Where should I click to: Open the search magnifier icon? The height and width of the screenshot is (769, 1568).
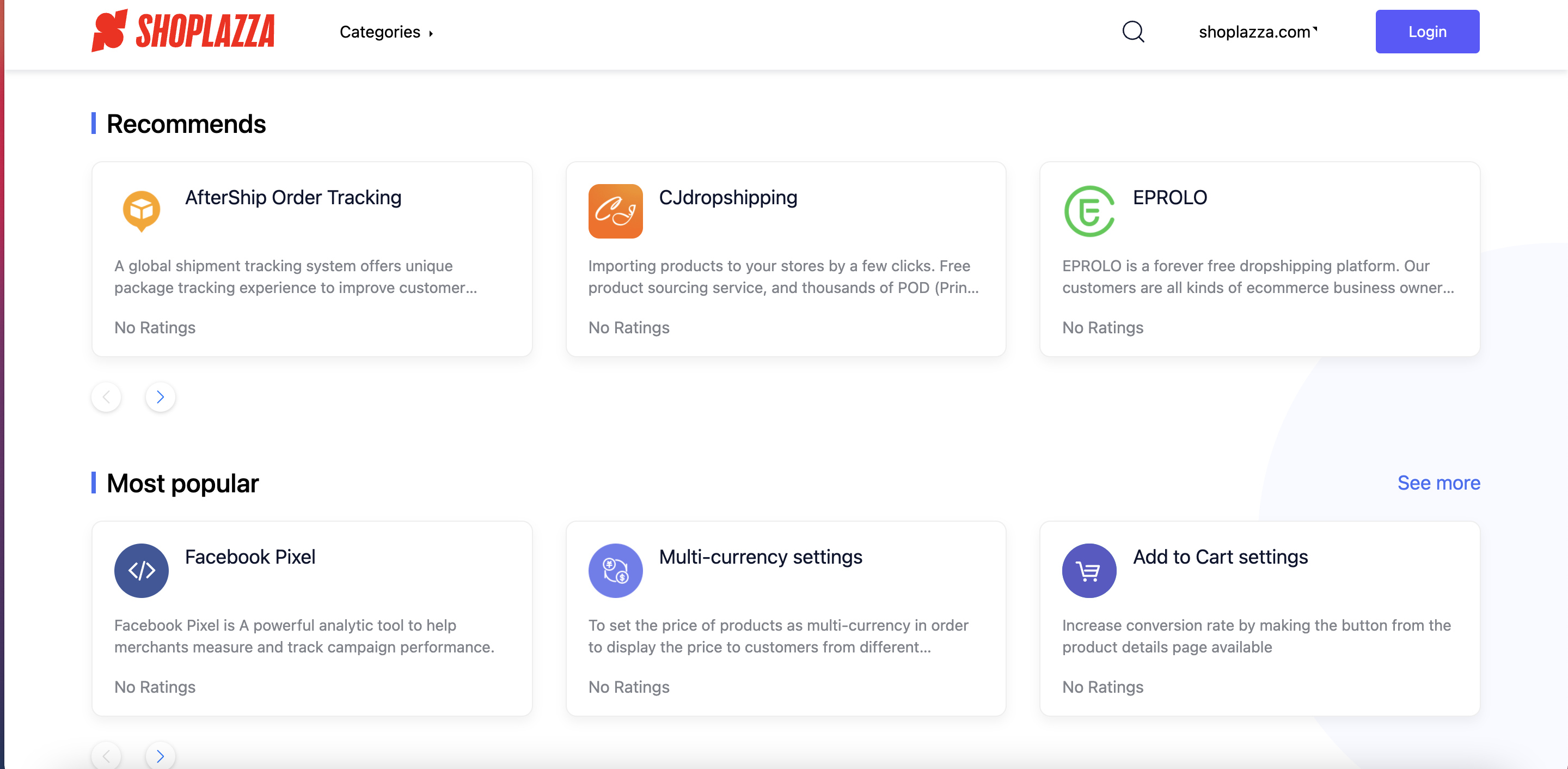pos(1133,32)
